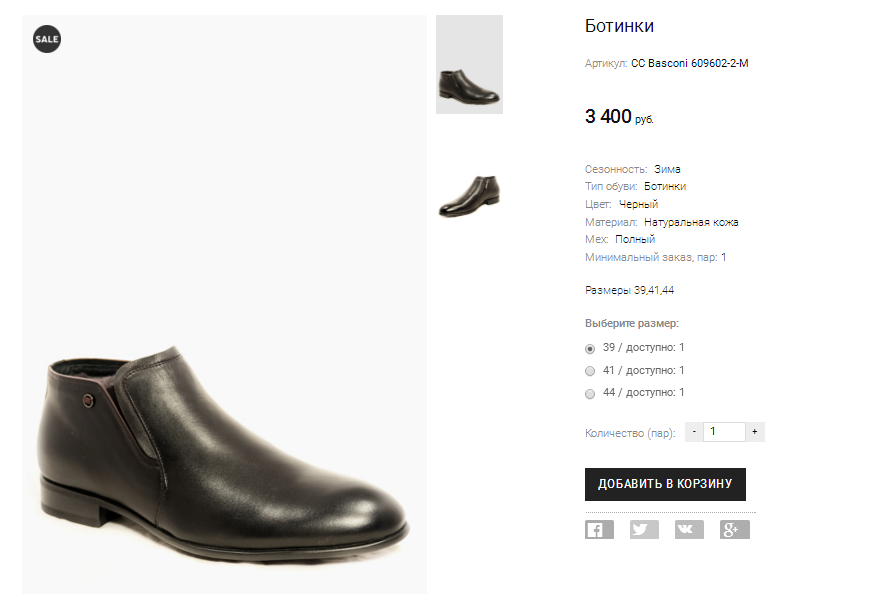Click the Натуральная кожа material value
Image resolution: width=870 pixels, height=594 pixels.
pos(691,222)
